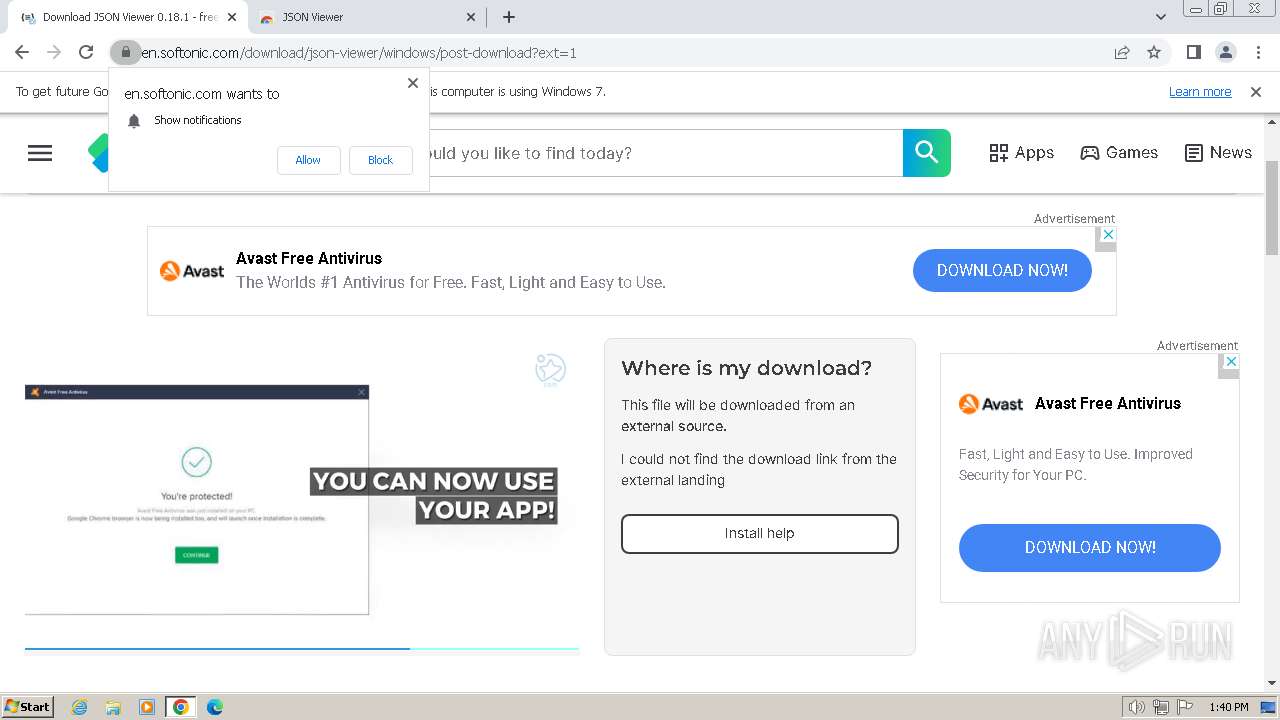Viewport: 1280px width, 720px height.
Task: Open File Explorer from taskbar
Action: pos(113,707)
